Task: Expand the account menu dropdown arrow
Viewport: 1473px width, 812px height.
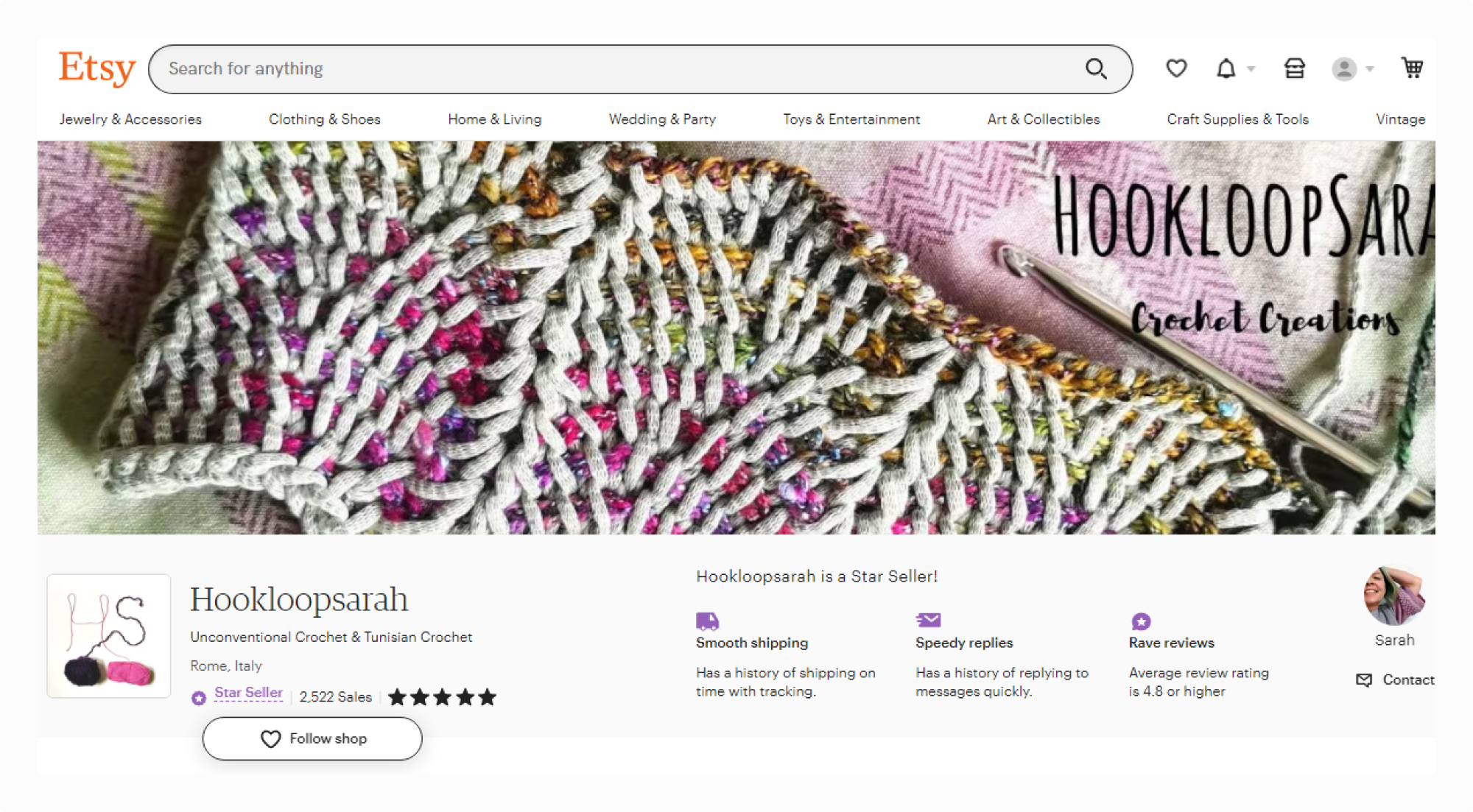Action: 1370,69
